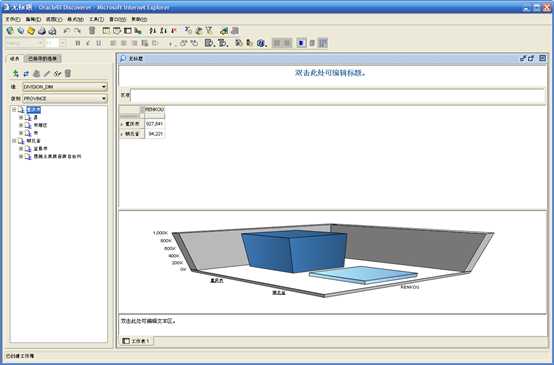
Task: Click the Undo arrow icon
Action: [x=66, y=31]
